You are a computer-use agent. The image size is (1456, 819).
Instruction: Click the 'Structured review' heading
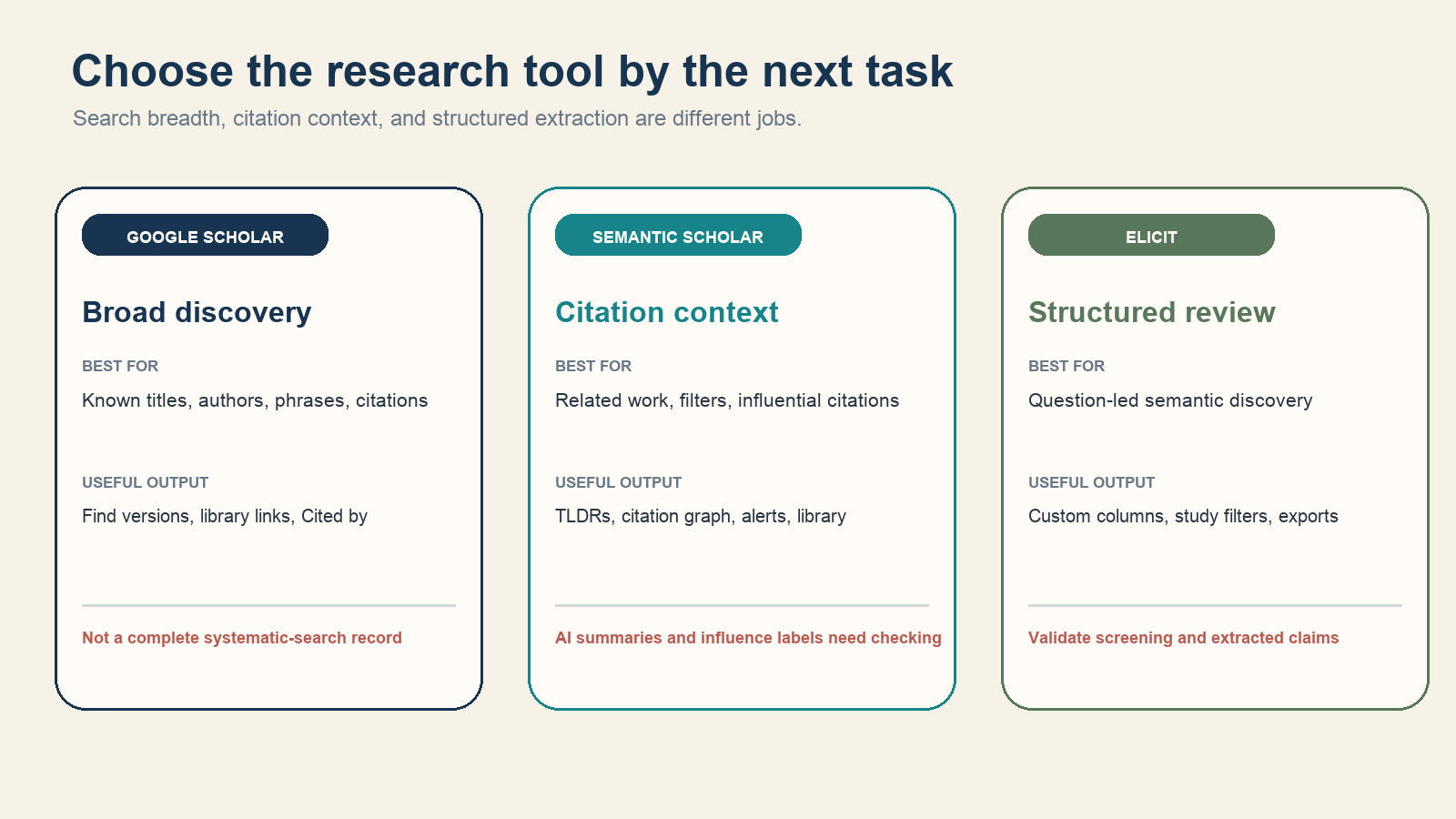click(1152, 312)
